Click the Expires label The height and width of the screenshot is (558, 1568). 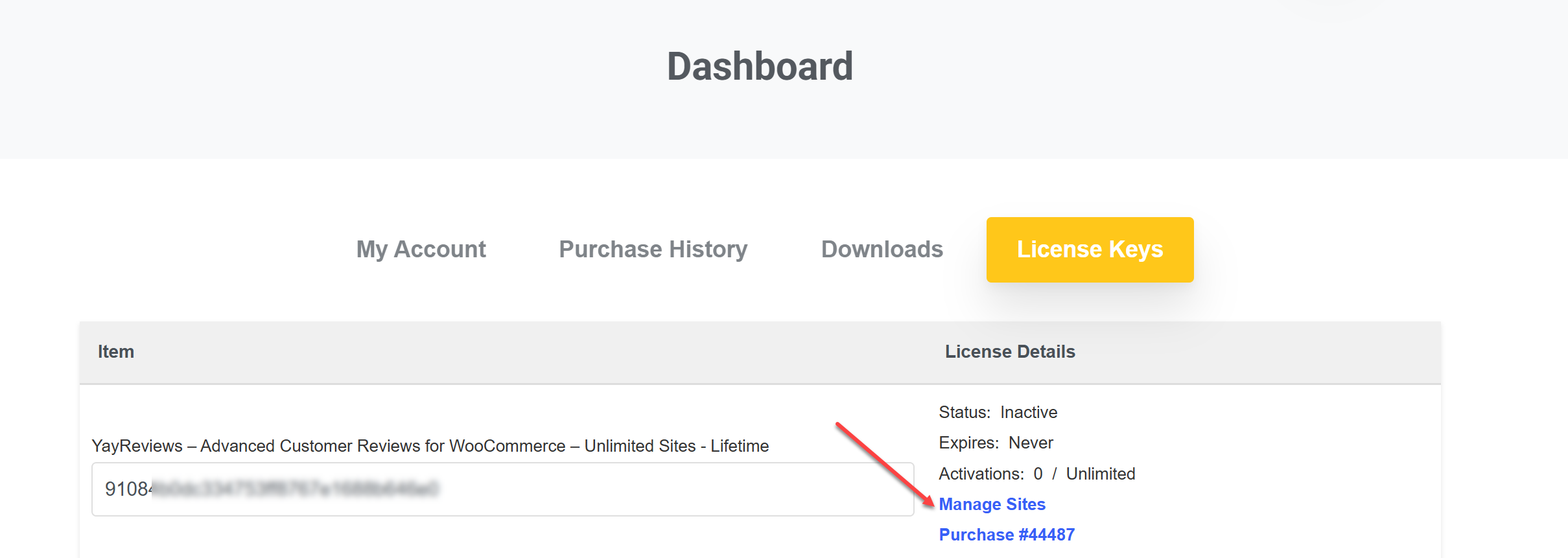(x=968, y=443)
